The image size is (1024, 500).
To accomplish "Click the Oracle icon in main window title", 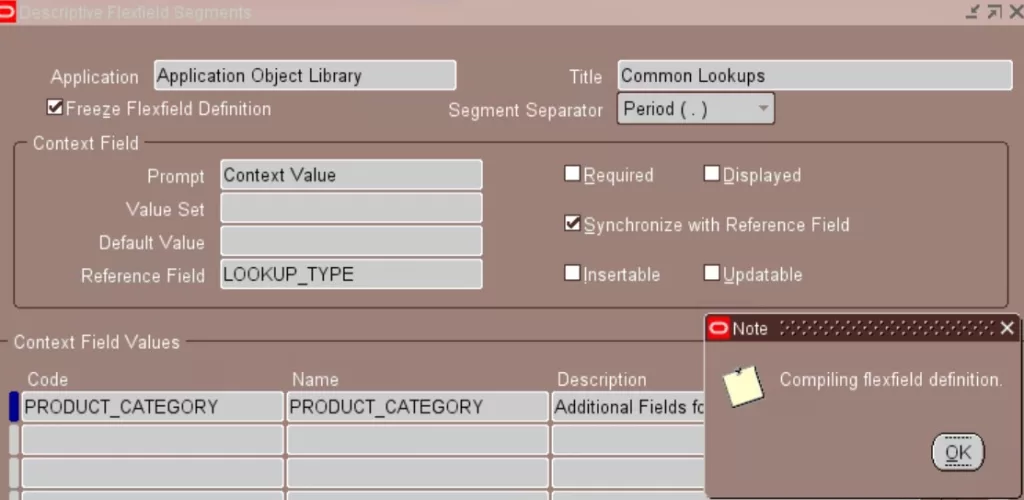I will pyautogui.click(x=9, y=12).
